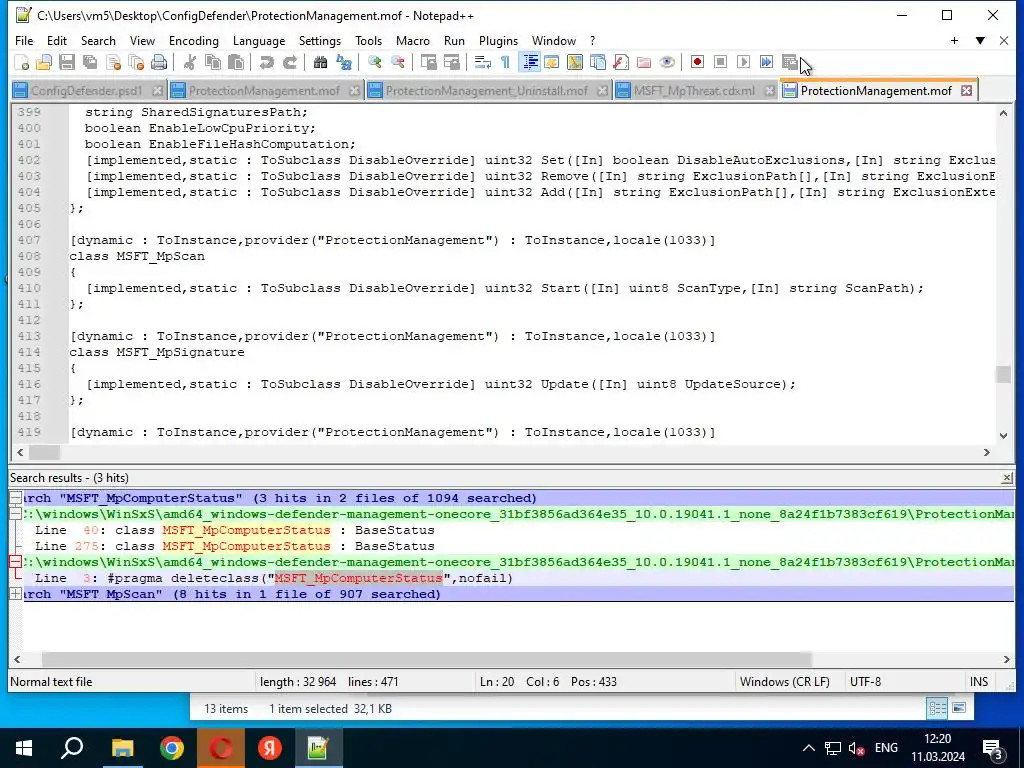Screen dimensions: 1024x768
Task: Open Find dialog with binoculars icon
Action: pyautogui.click(x=320, y=62)
